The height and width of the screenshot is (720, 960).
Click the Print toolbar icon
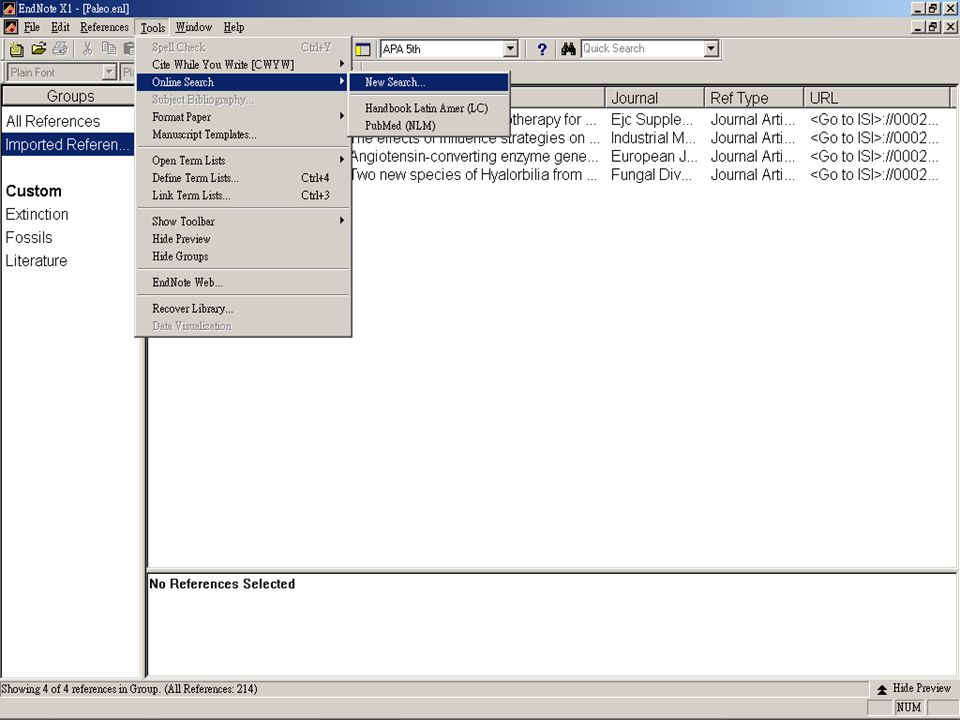pos(60,48)
